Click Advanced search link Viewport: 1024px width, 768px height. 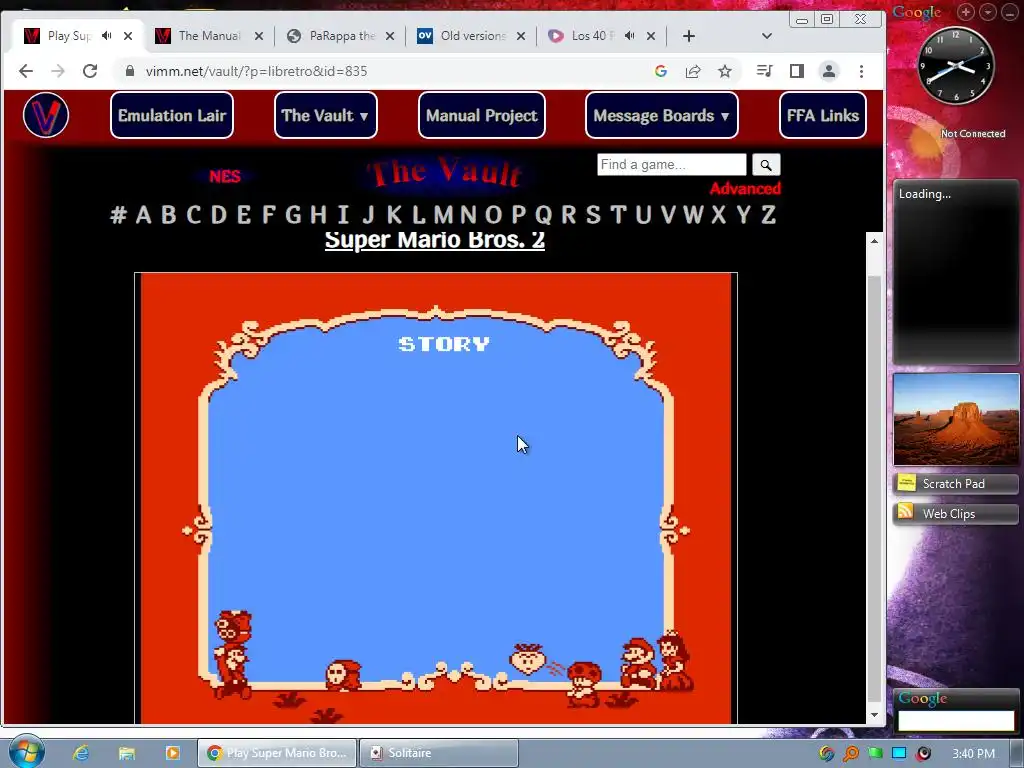pos(745,188)
